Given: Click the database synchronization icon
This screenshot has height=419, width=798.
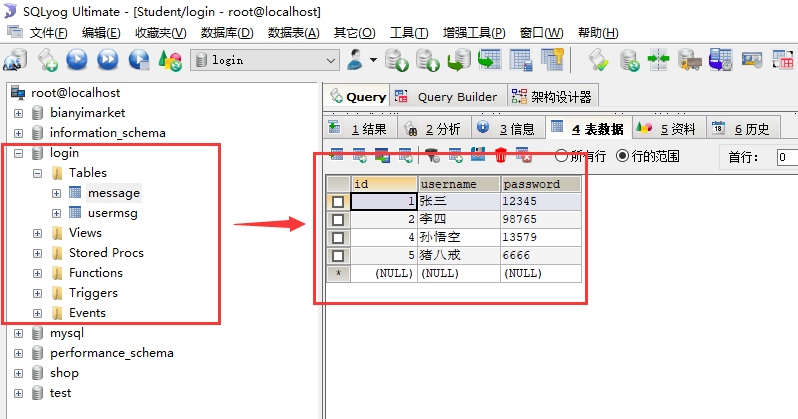Looking at the screenshot, I should click(629, 60).
